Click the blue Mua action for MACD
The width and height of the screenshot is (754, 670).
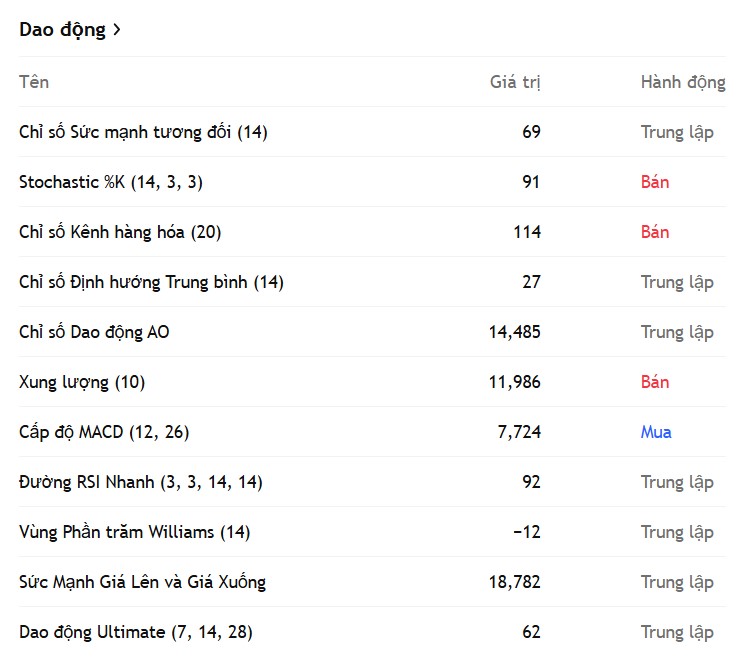(656, 432)
